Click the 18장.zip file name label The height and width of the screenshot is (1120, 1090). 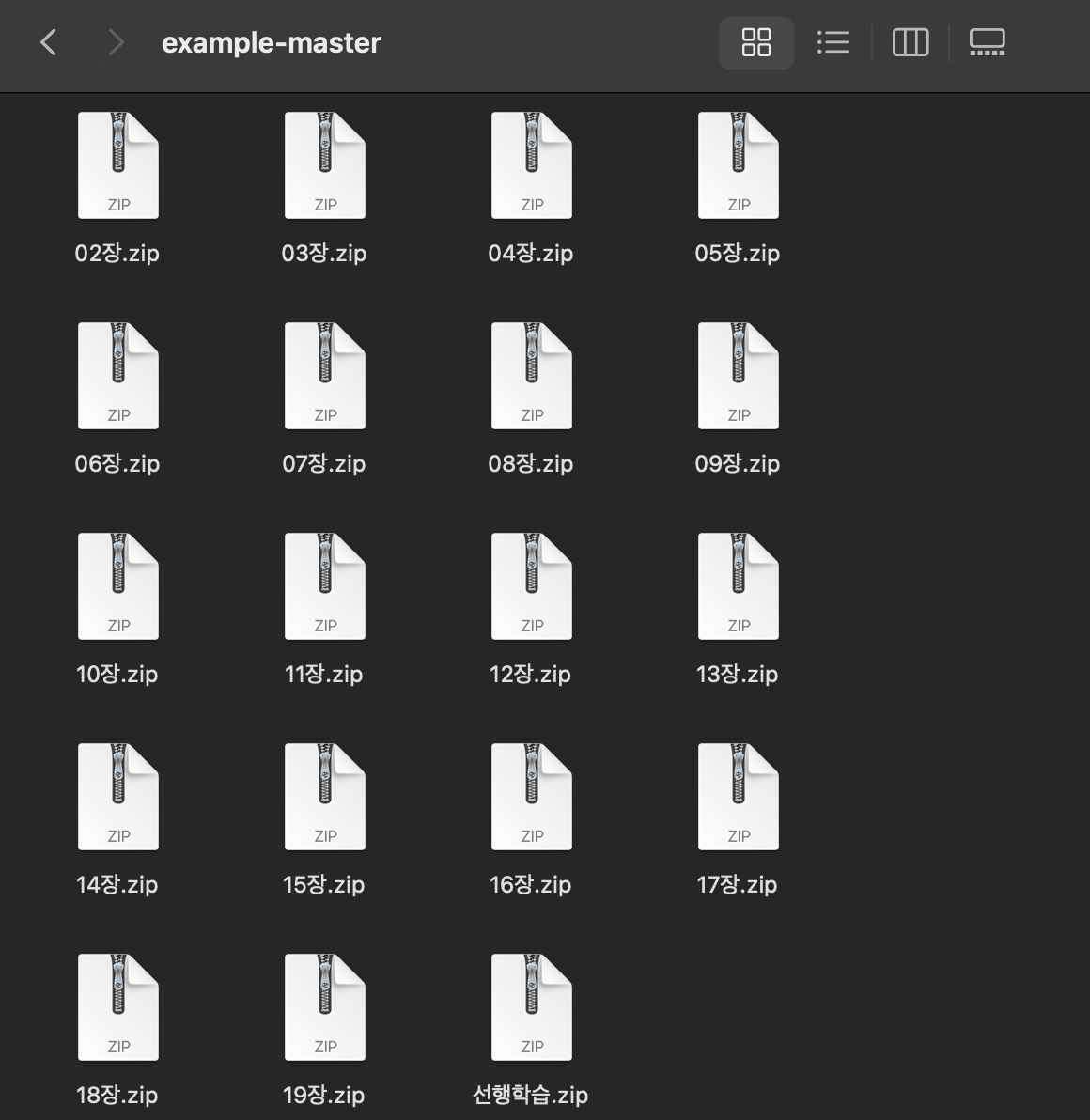(117, 1095)
